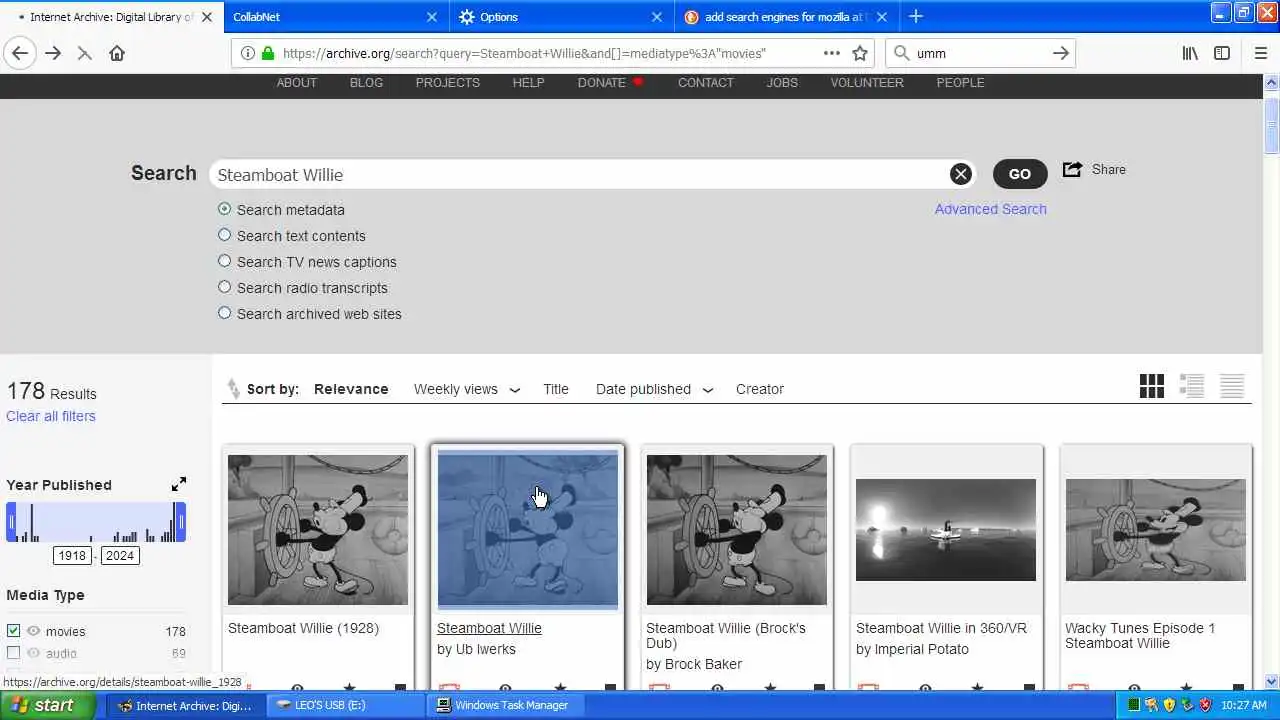1280x720 pixels.
Task: Bookmark this page with the star
Action: click(860, 53)
